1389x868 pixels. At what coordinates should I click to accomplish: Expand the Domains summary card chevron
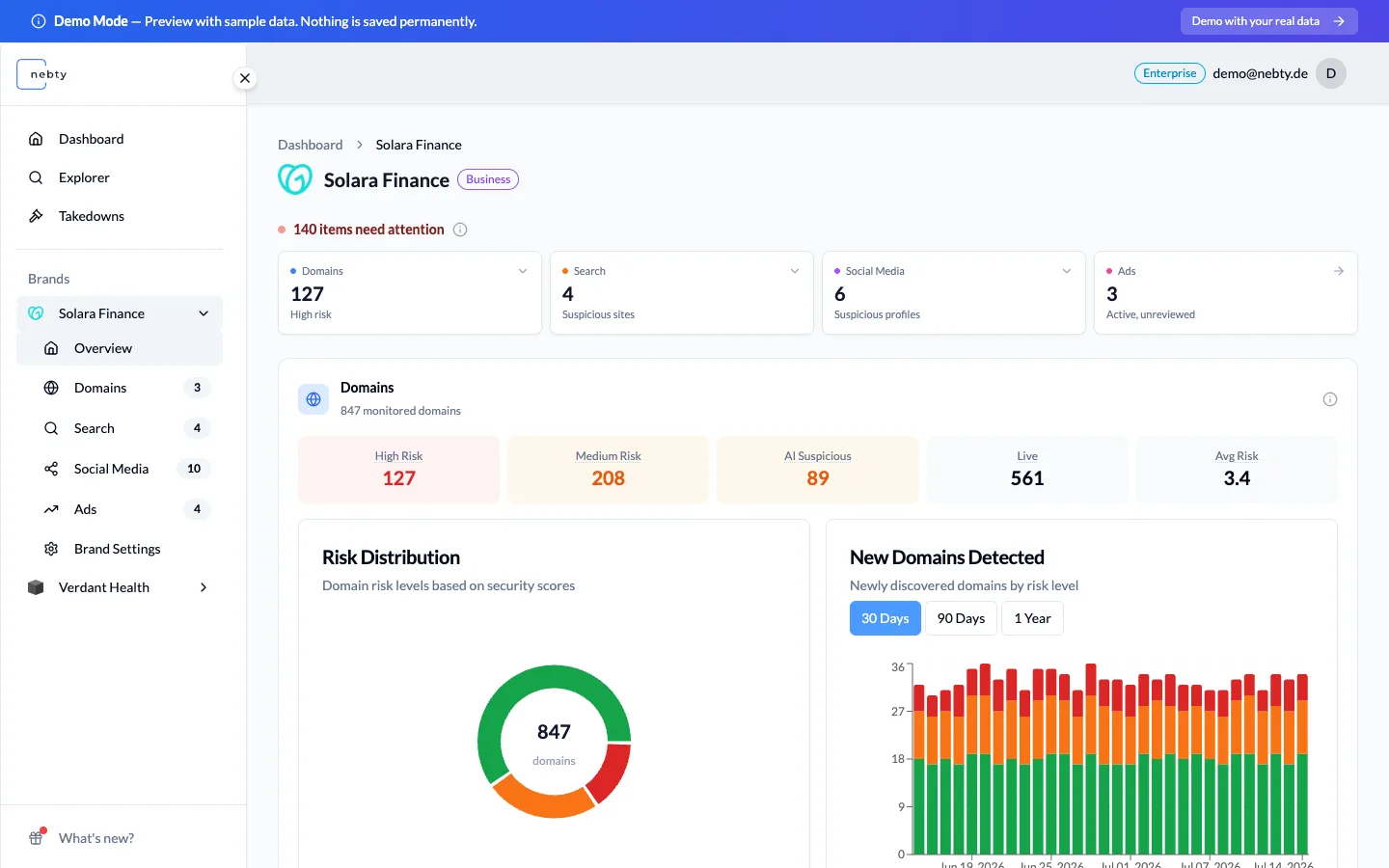(x=523, y=271)
